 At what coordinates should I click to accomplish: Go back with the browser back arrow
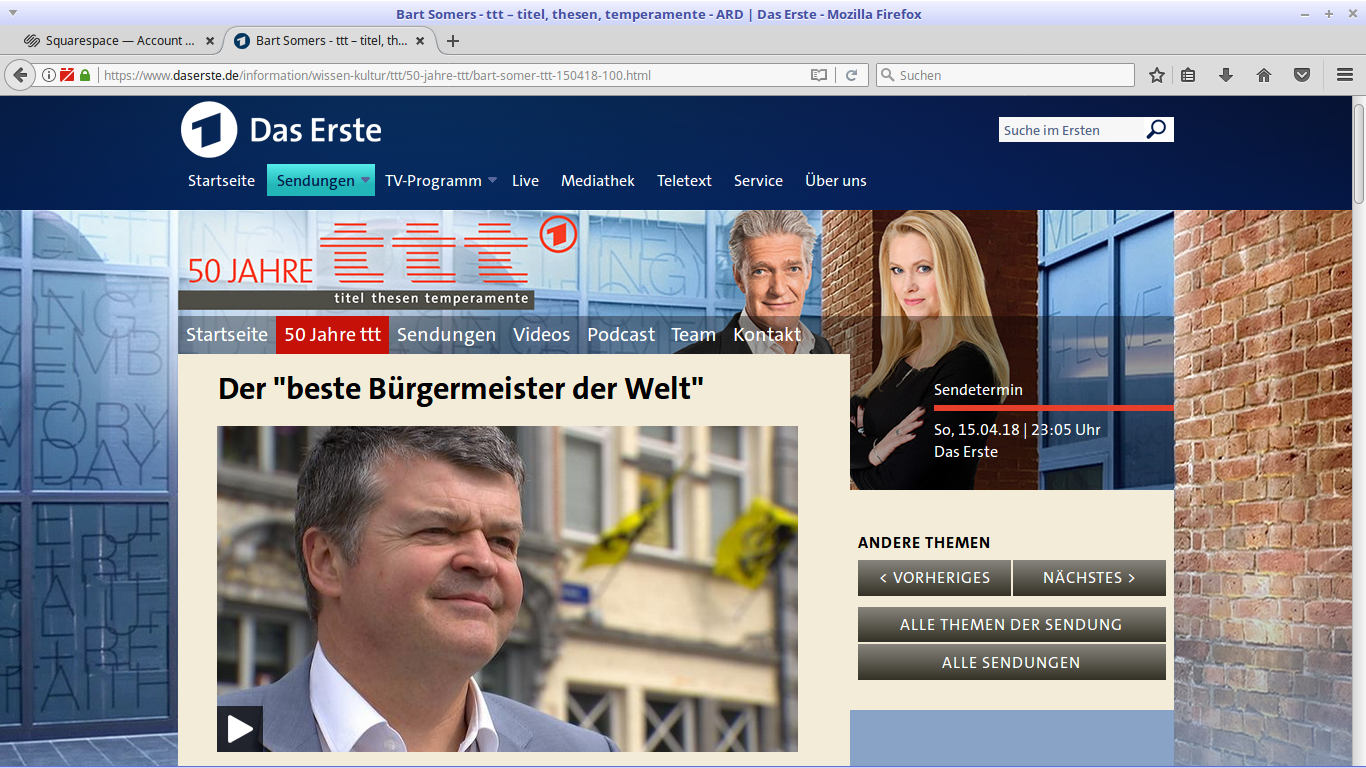(x=20, y=75)
